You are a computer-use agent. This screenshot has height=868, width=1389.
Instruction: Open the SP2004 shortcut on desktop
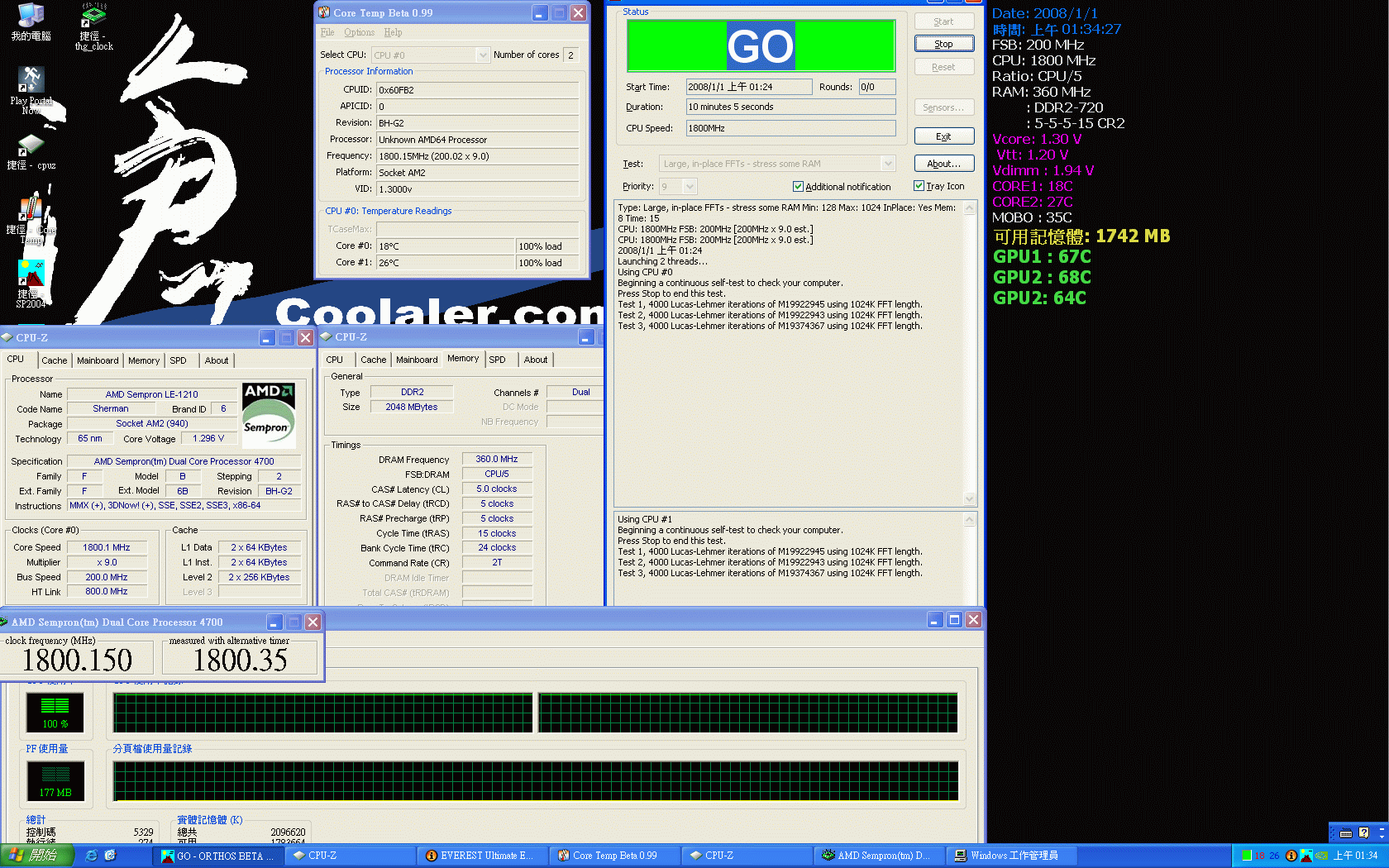pos(31,284)
